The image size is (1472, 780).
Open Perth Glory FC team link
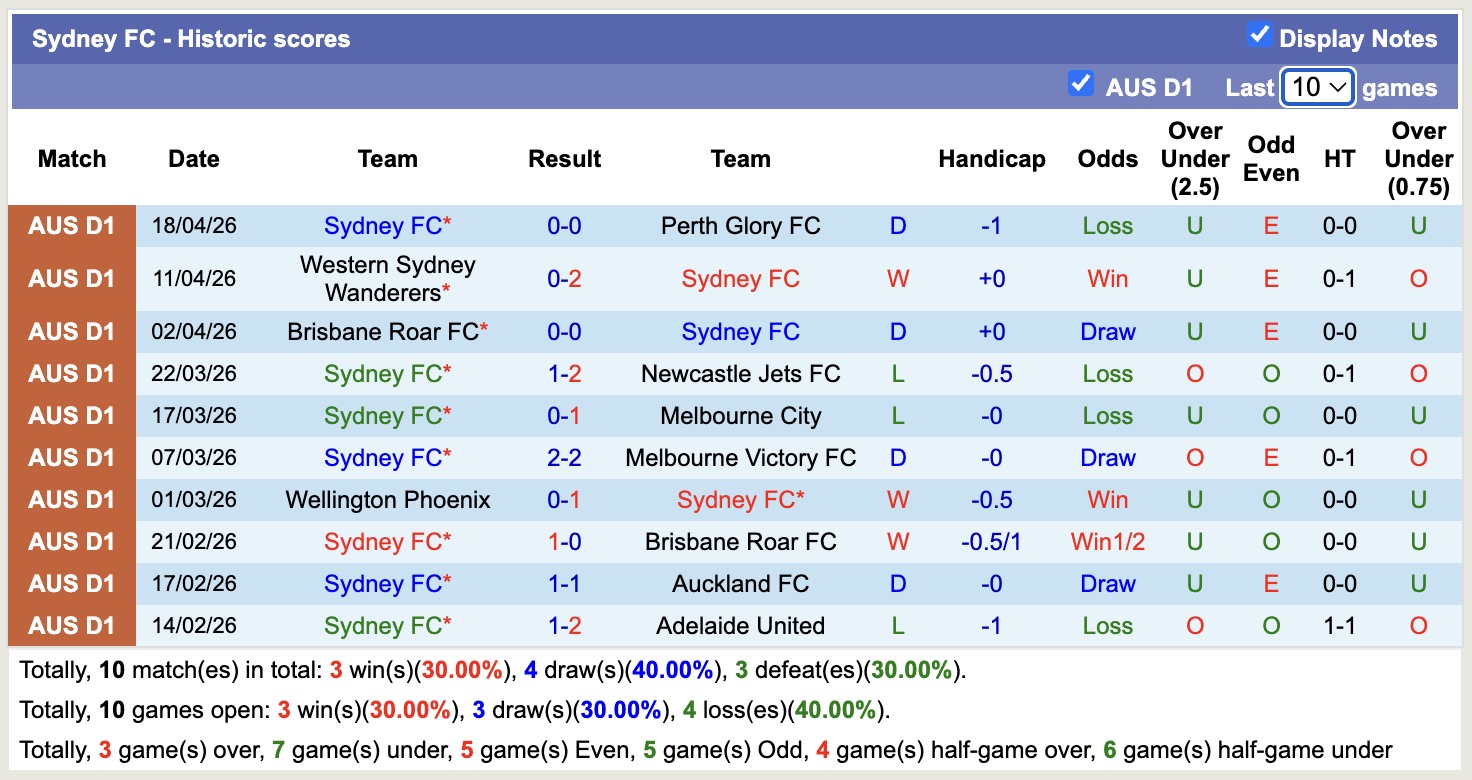741,226
